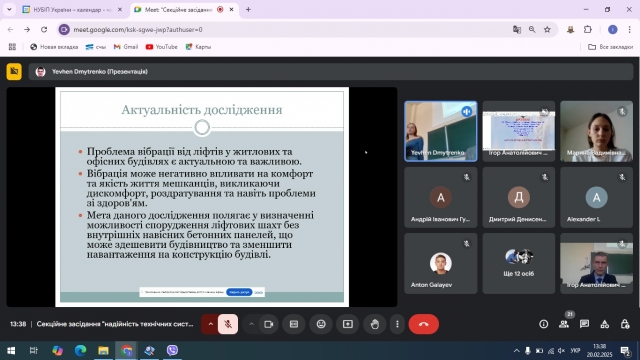Open more options three-dot menu in Meet
640x360 pixels.
click(397, 324)
